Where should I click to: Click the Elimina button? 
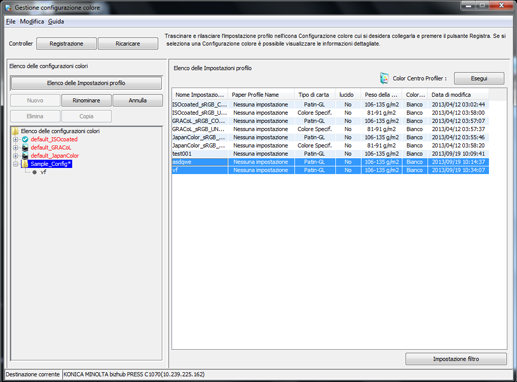coord(35,116)
